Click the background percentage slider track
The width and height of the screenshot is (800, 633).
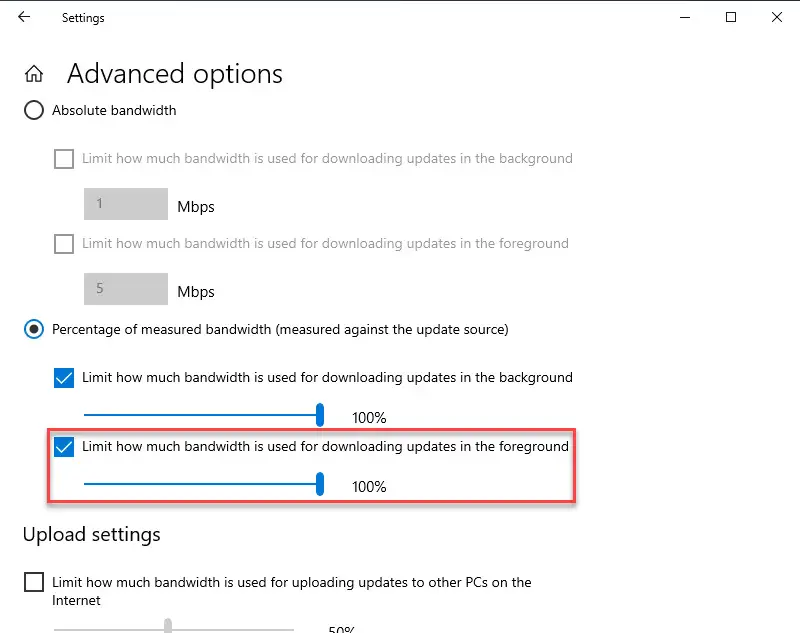click(x=200, y=415)
